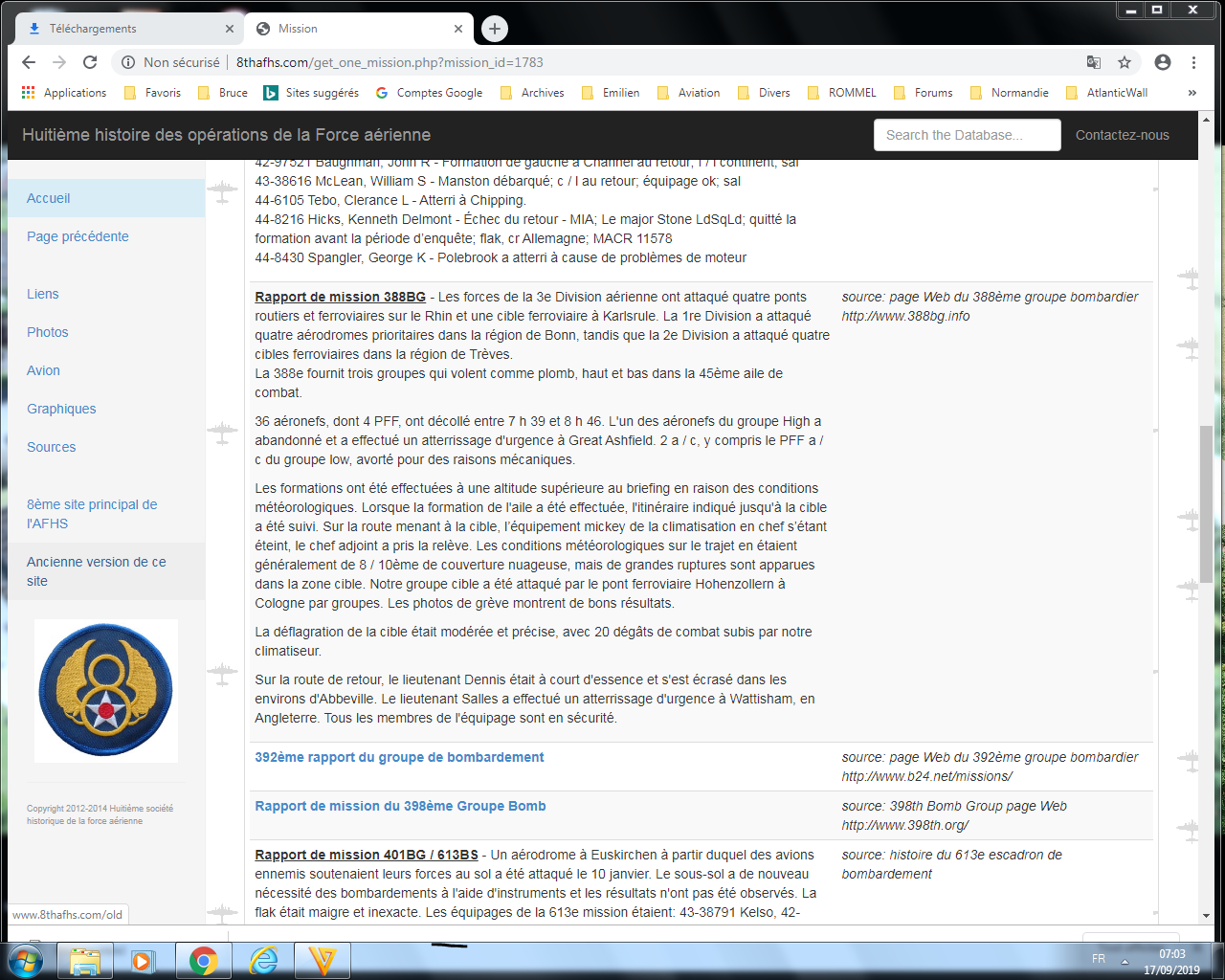Open the Graphiques sidebar item

point(61,409)
